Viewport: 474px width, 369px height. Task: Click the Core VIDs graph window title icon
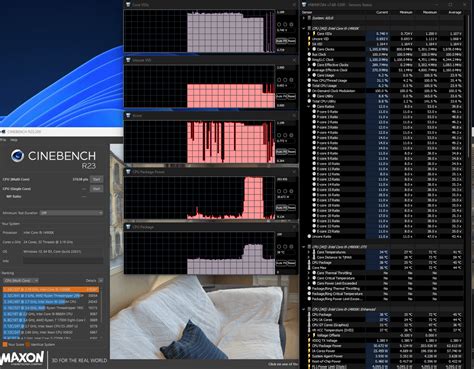click(128, 5)
